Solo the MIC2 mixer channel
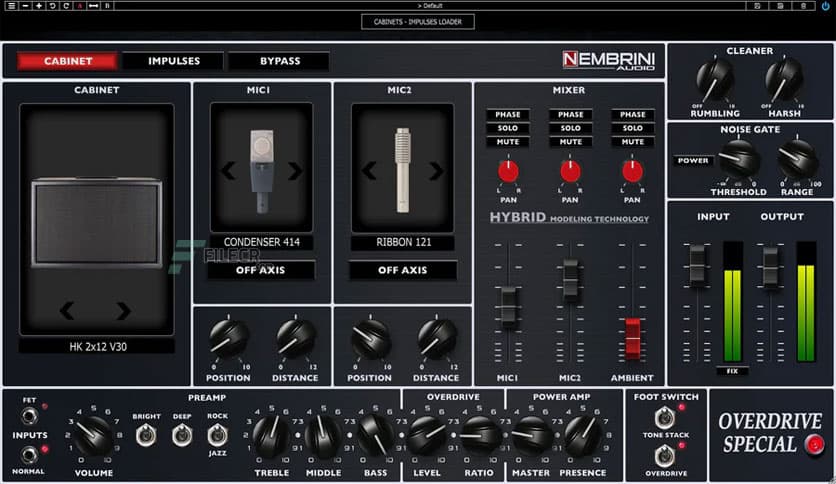This screenshot has width=836, height=484. click(570, 128)
